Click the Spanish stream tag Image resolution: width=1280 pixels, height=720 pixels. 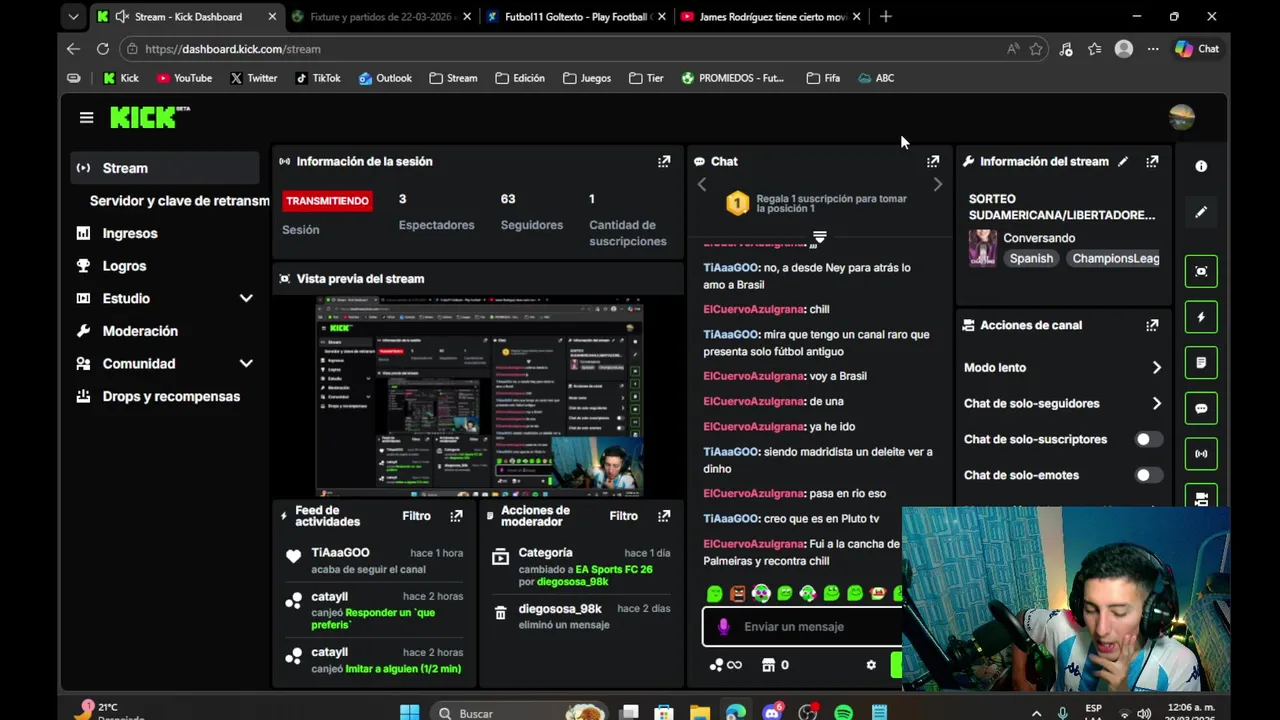coord(1031,258)
